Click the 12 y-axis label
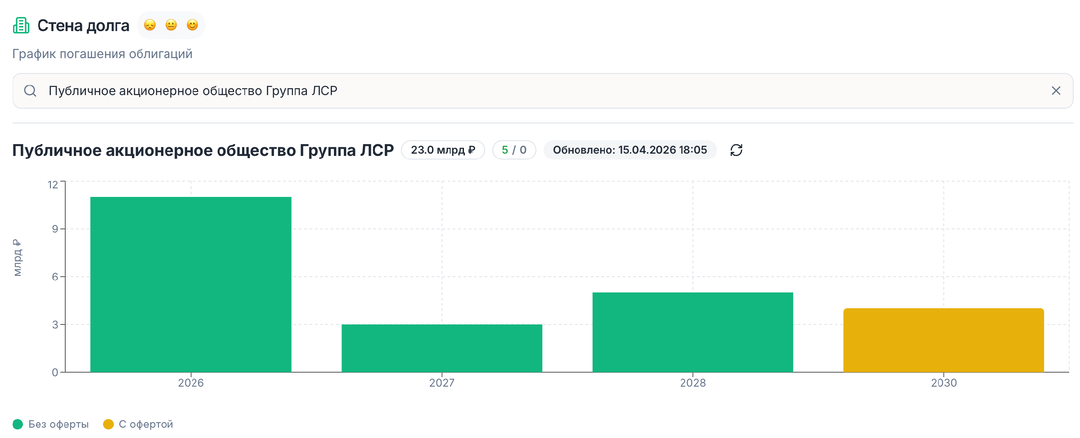The width and height of the screenshot is (1080, 438). (x=52, y=184)
